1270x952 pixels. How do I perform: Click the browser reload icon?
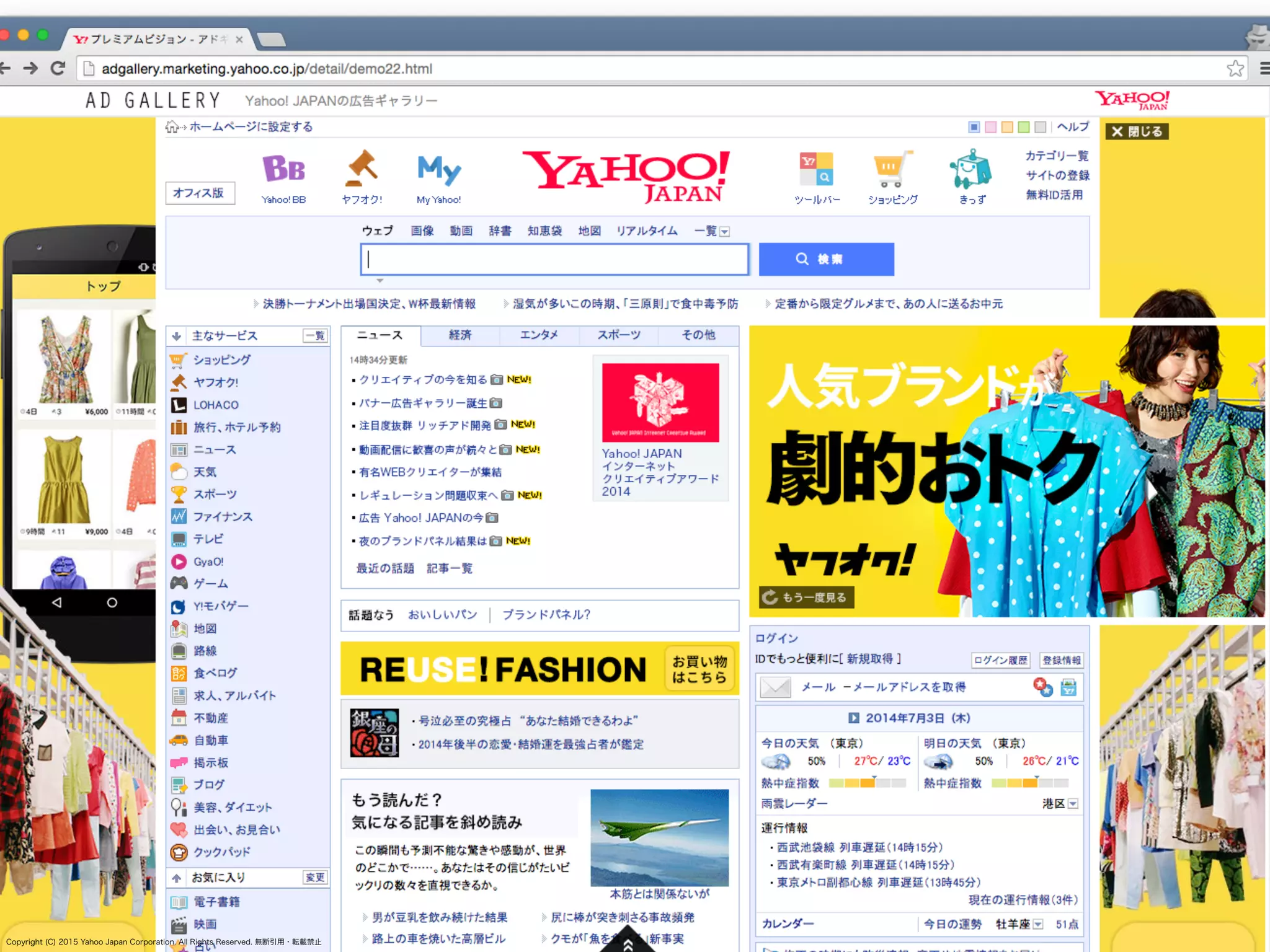pyautogui.click(x=58, y=68)
